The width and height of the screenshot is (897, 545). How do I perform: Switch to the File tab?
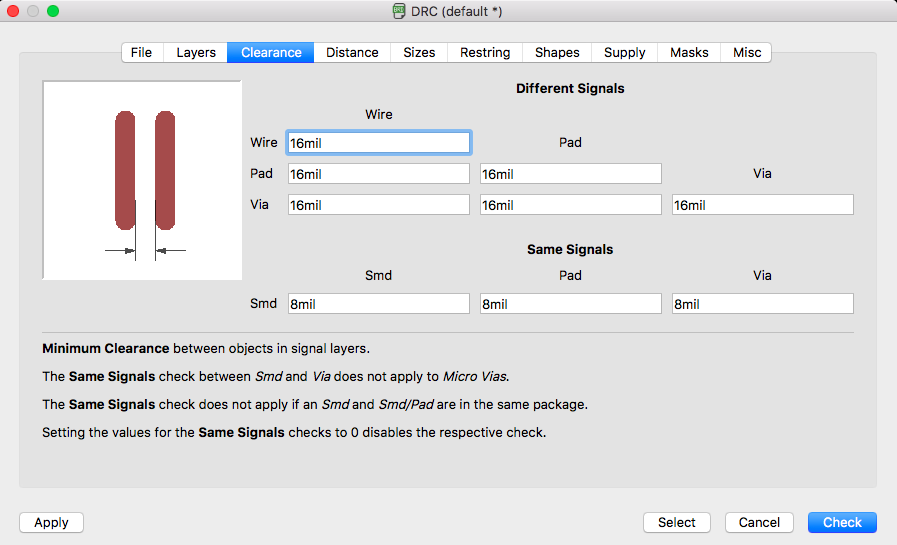[142, 53]
